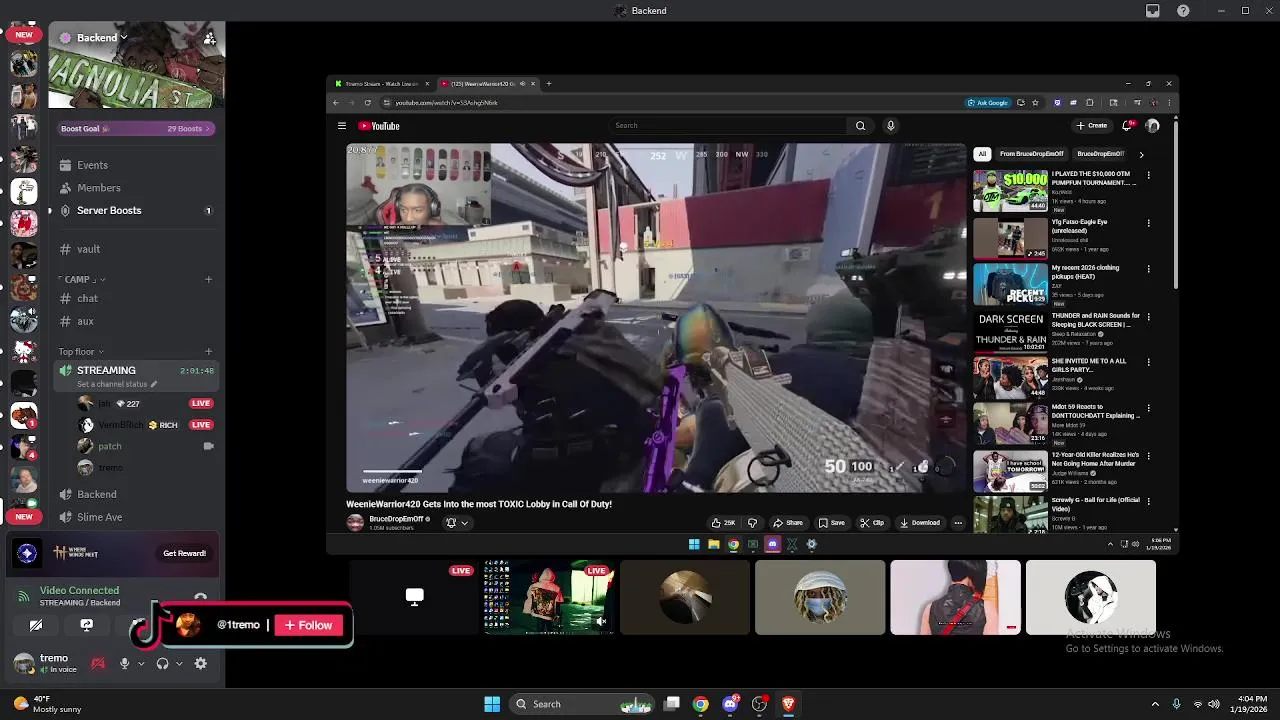Reload page in shared browser
This screenshot has height=720, width=1280.
(x=367, y=103)
